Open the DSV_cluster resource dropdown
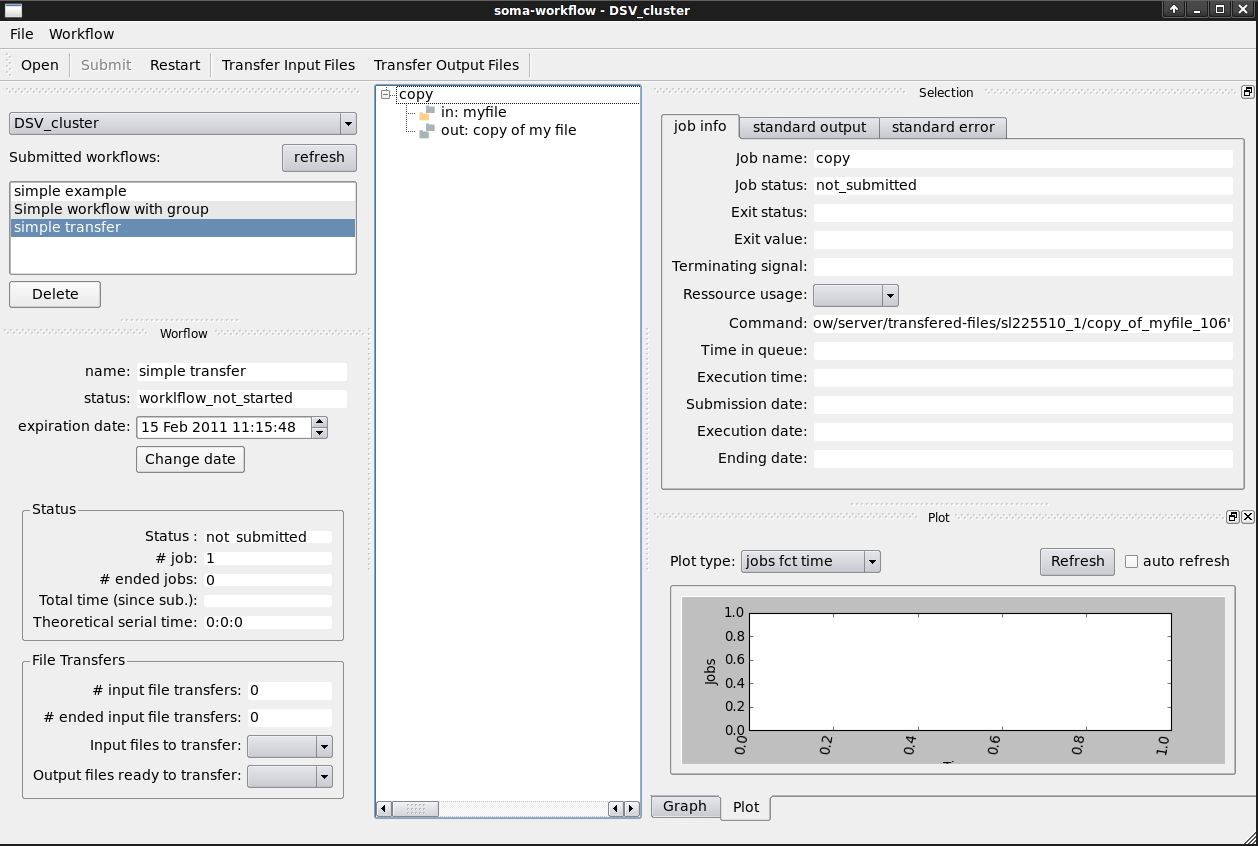This screenshot has height=846, width=1258. [x=347, y=124]
